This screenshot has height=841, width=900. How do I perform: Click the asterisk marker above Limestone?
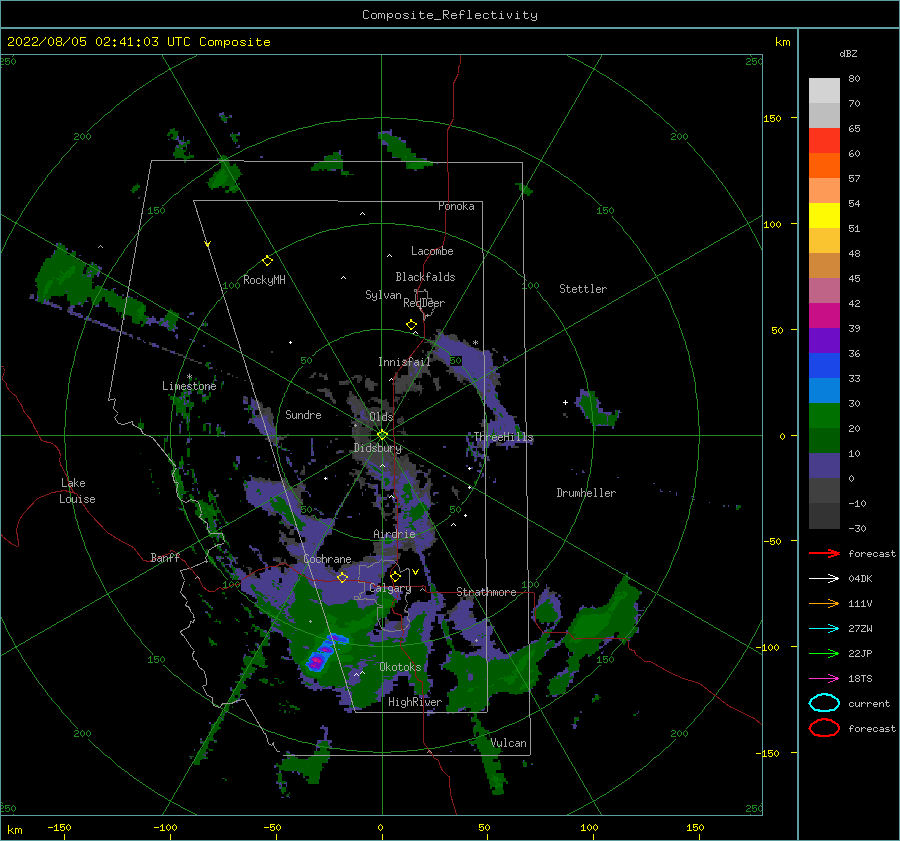189,377
